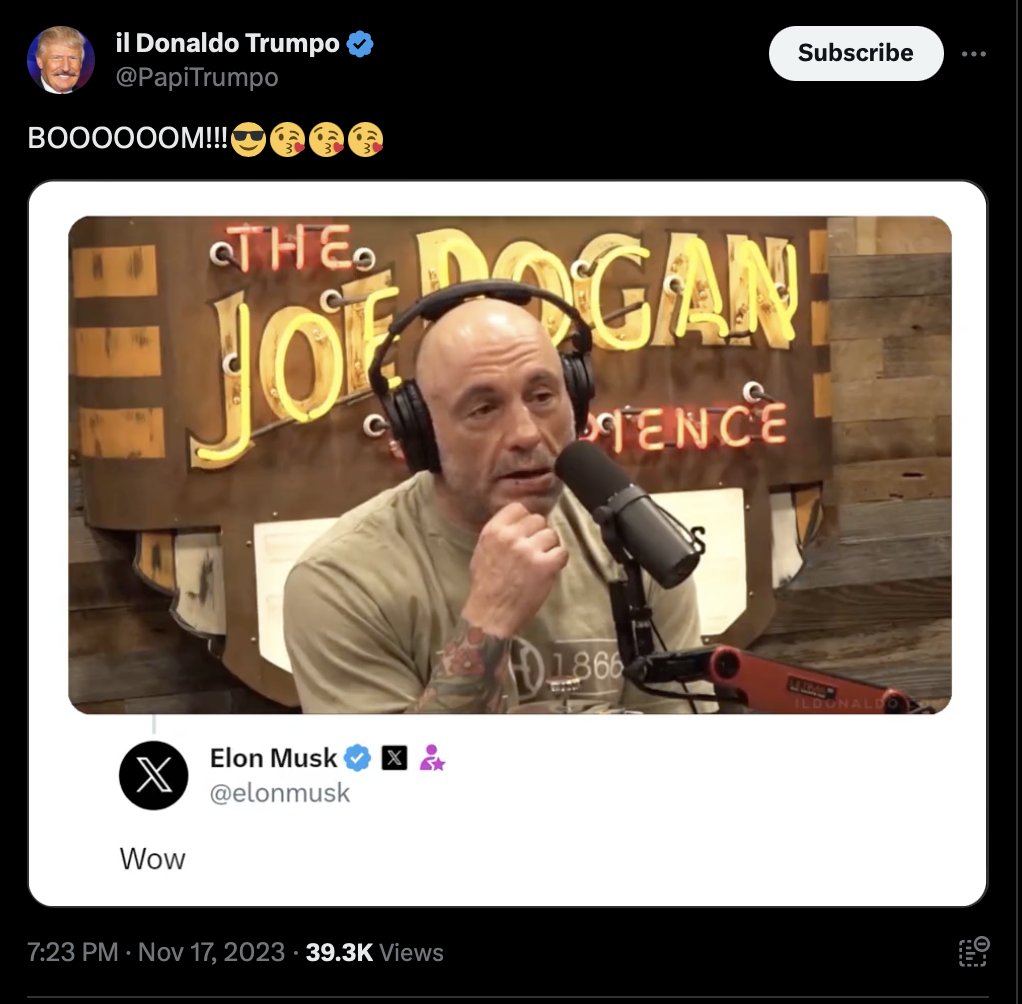Open Elon Musk's X logo avatar

[x=154, y=776]
